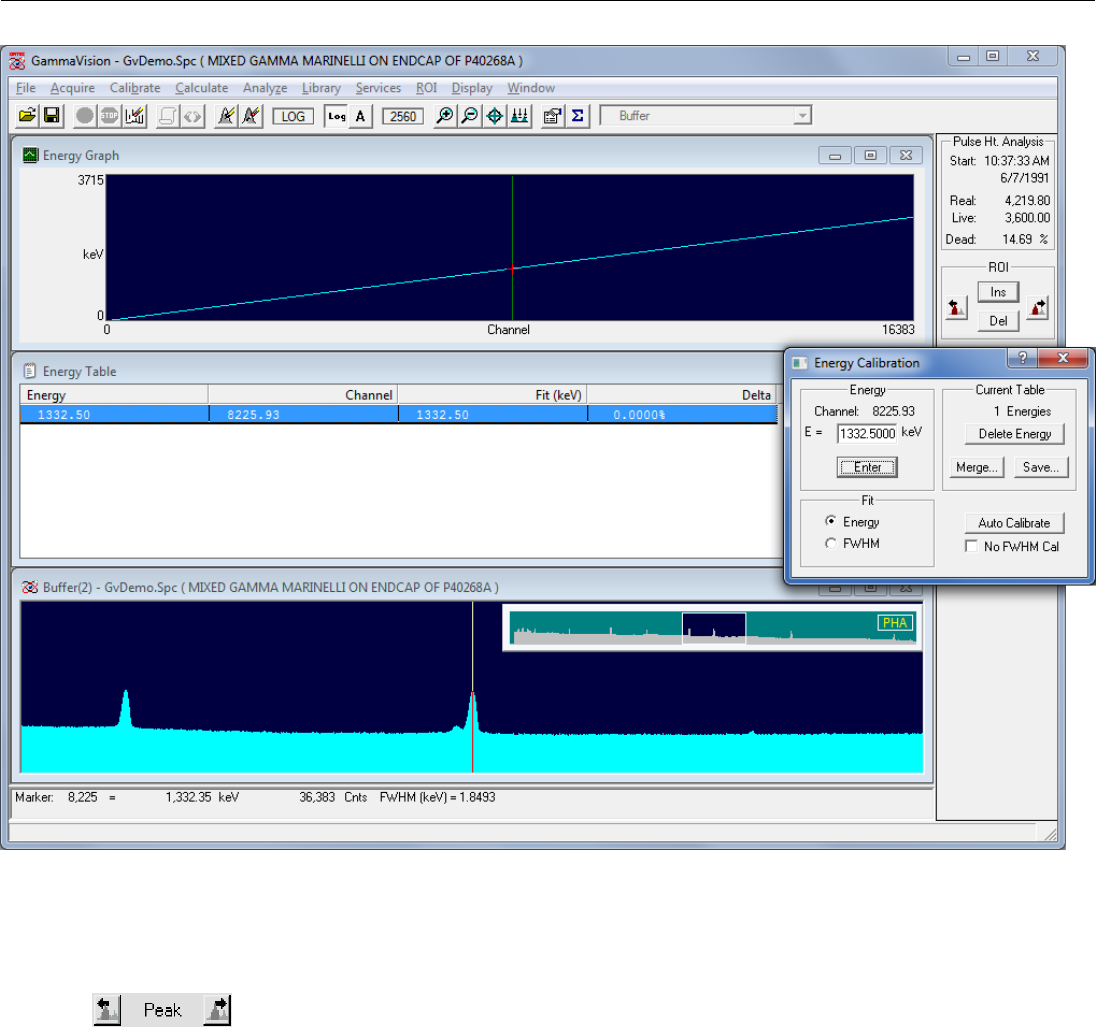Toggle the LOG scale toolbar button
1096x1027 pixels.
293,116
